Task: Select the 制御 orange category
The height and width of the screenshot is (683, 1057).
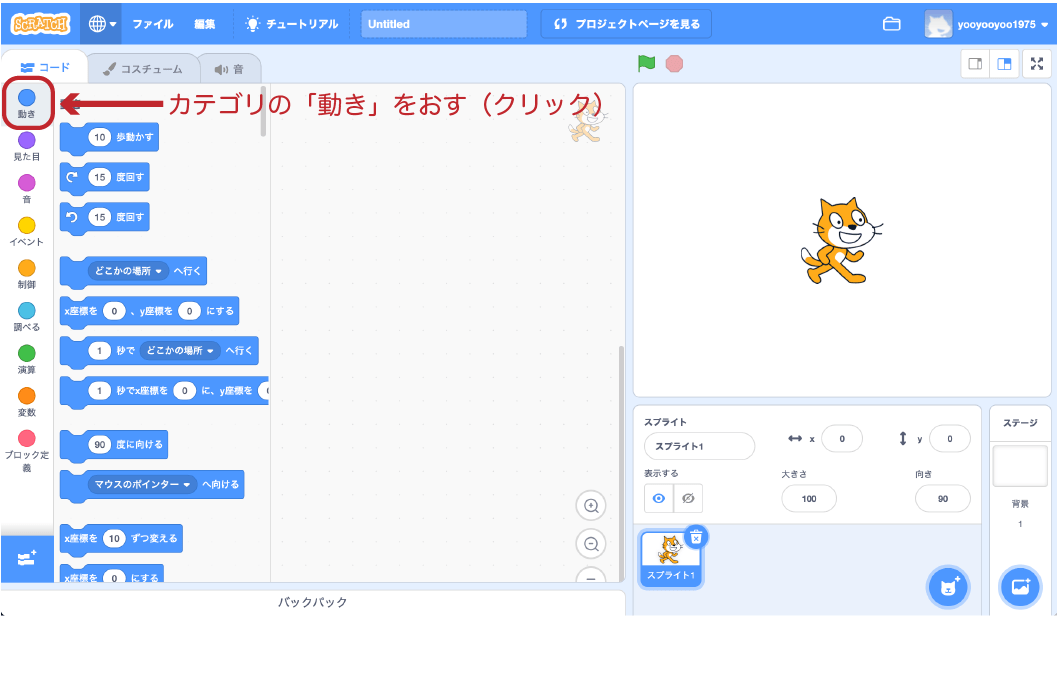Action: [27, 274]
